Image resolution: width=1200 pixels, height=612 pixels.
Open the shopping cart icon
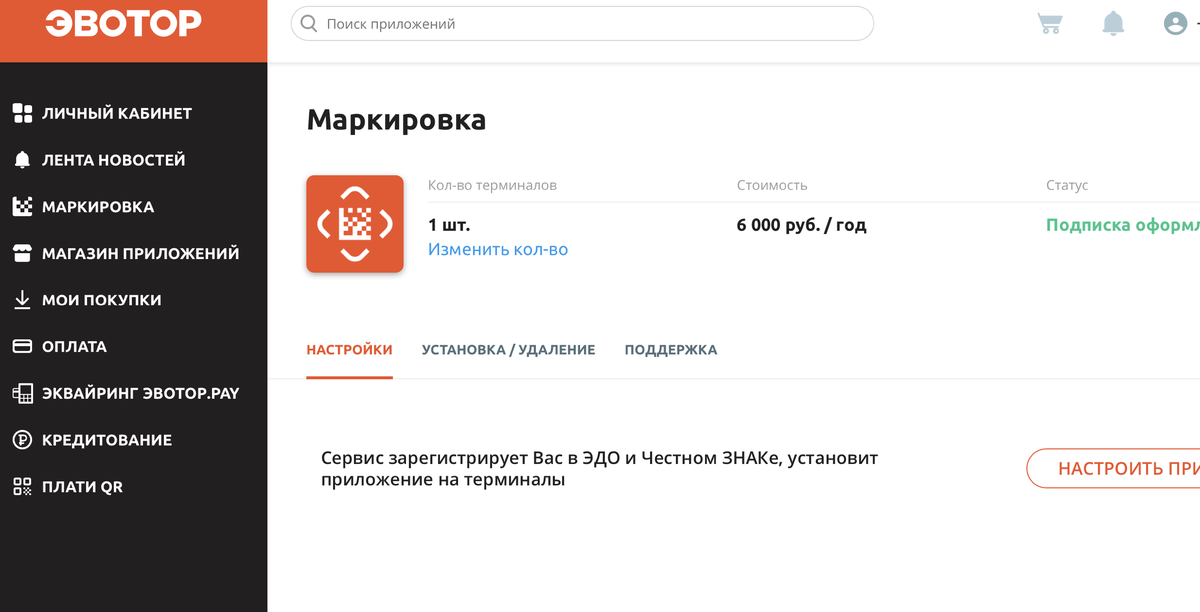(x=1050, y=23)
